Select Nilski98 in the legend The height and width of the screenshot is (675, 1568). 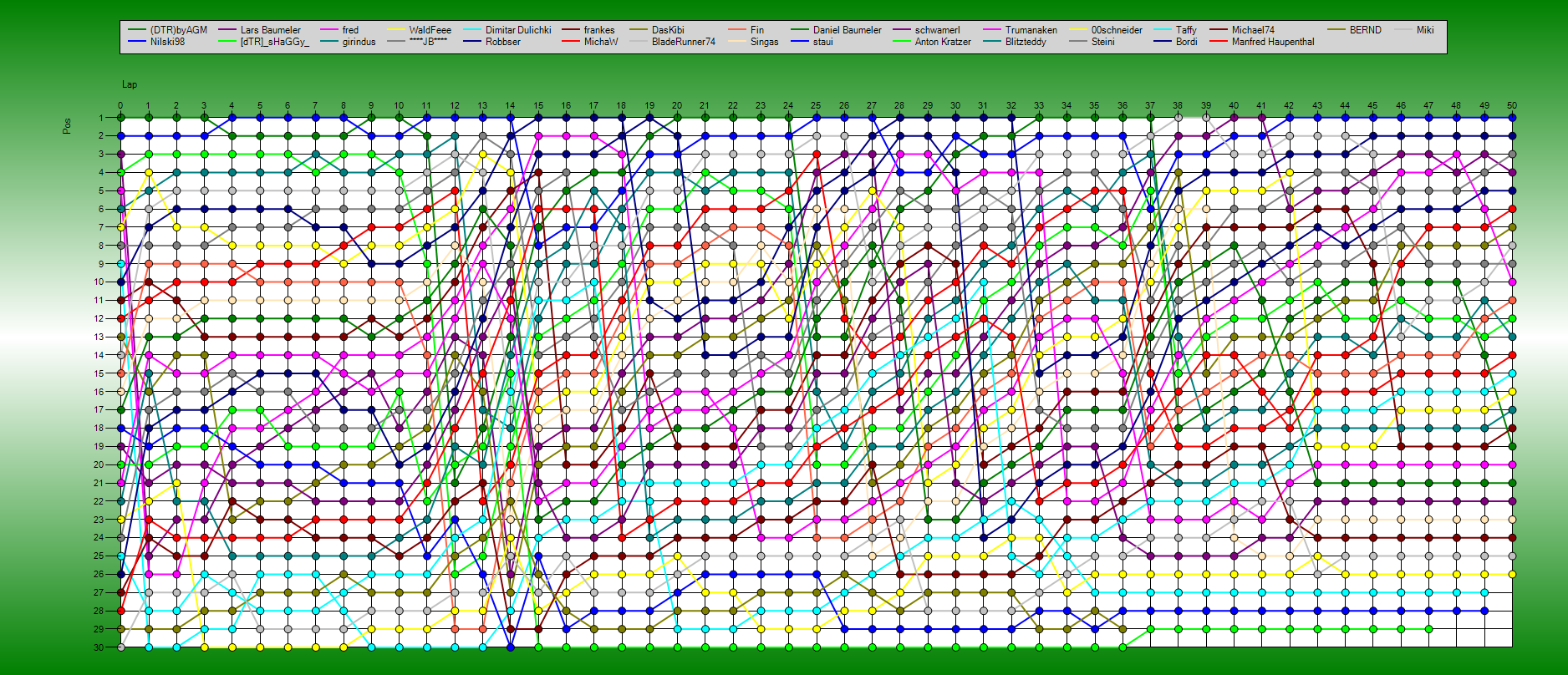pos(167,42)
